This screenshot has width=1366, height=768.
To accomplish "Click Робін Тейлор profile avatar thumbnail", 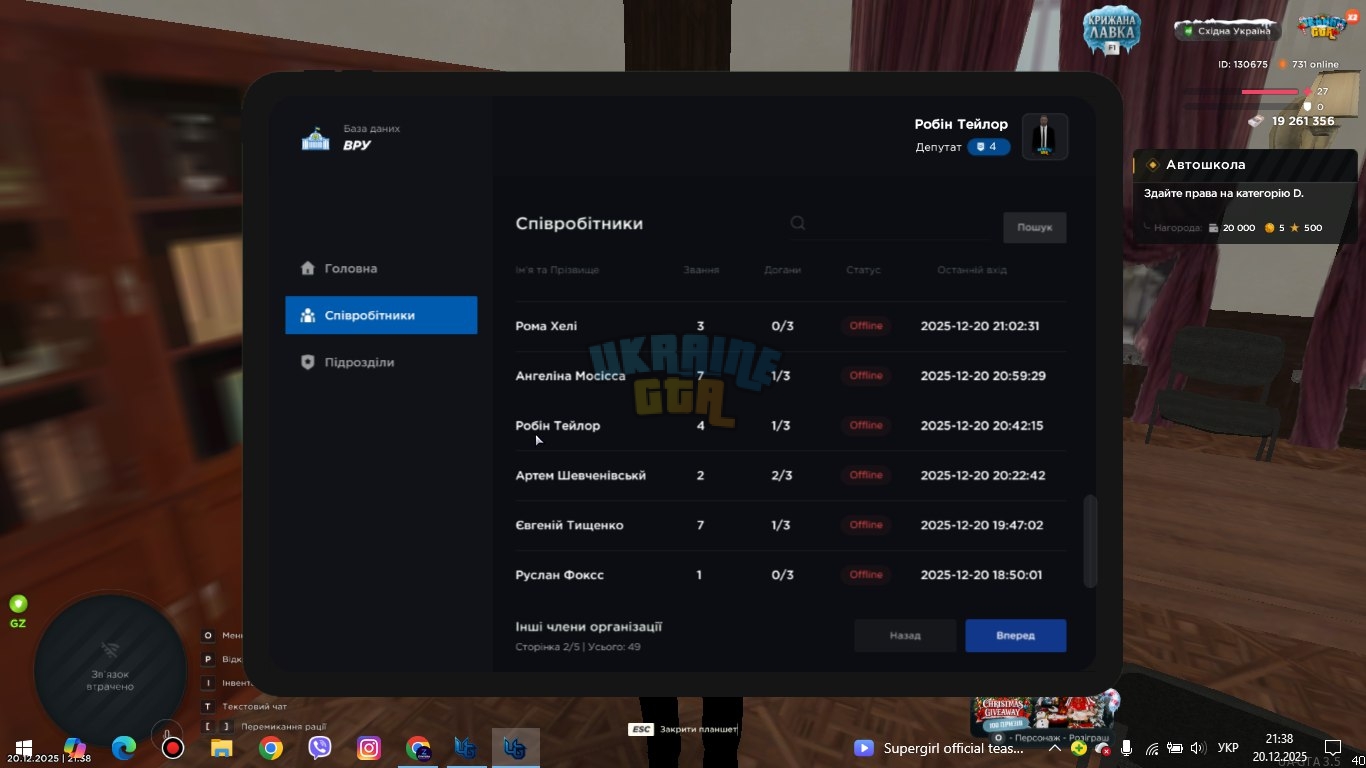I will (x=1044, y=136).
